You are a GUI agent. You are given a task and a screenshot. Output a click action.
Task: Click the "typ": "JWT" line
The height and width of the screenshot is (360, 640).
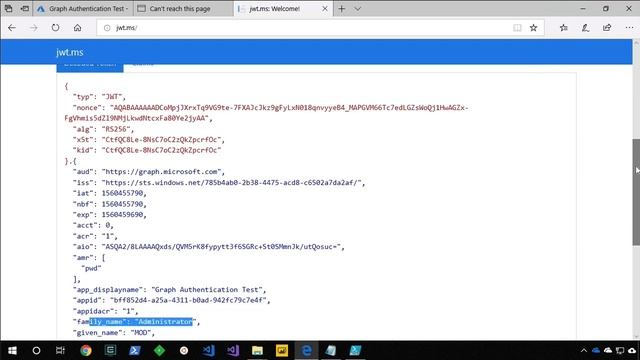point(99,97)
